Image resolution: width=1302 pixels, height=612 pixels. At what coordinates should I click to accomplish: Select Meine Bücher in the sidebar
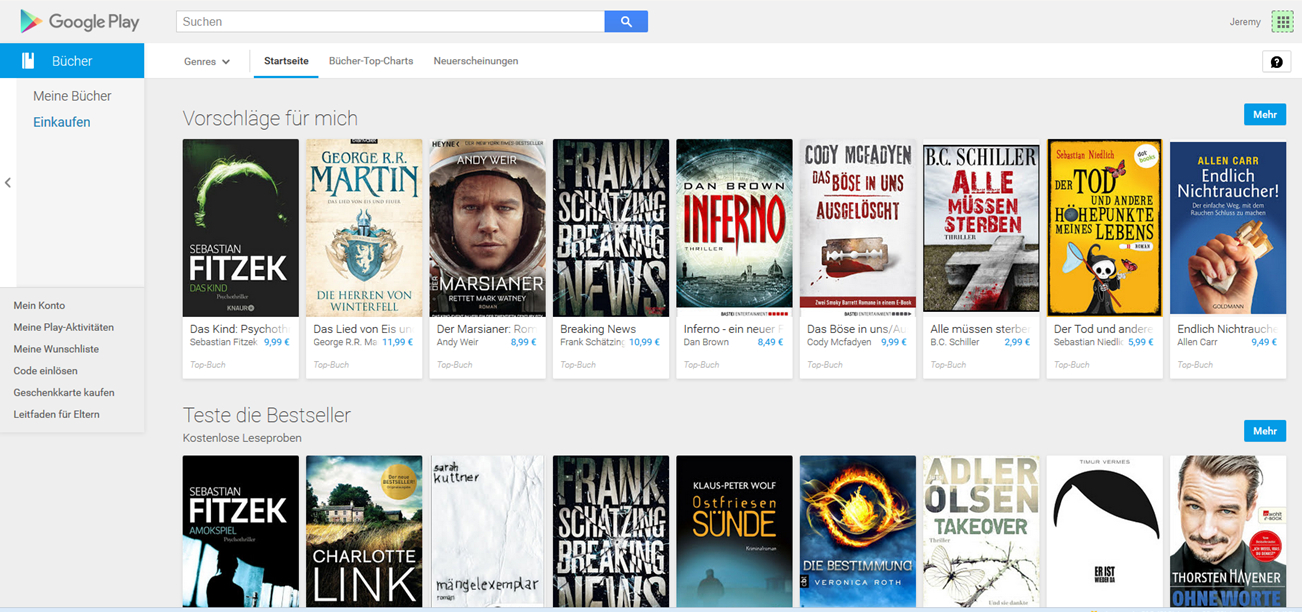point(72,96)
